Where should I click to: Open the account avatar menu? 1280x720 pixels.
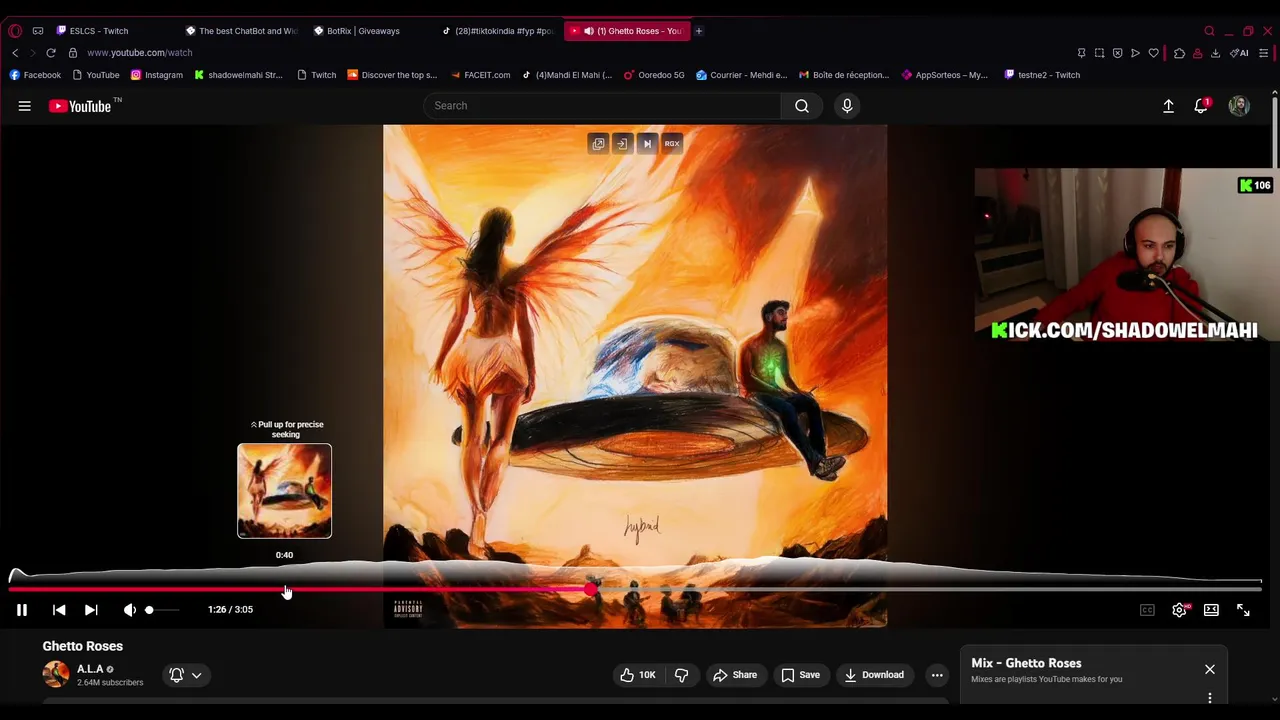pos(1239,106)
